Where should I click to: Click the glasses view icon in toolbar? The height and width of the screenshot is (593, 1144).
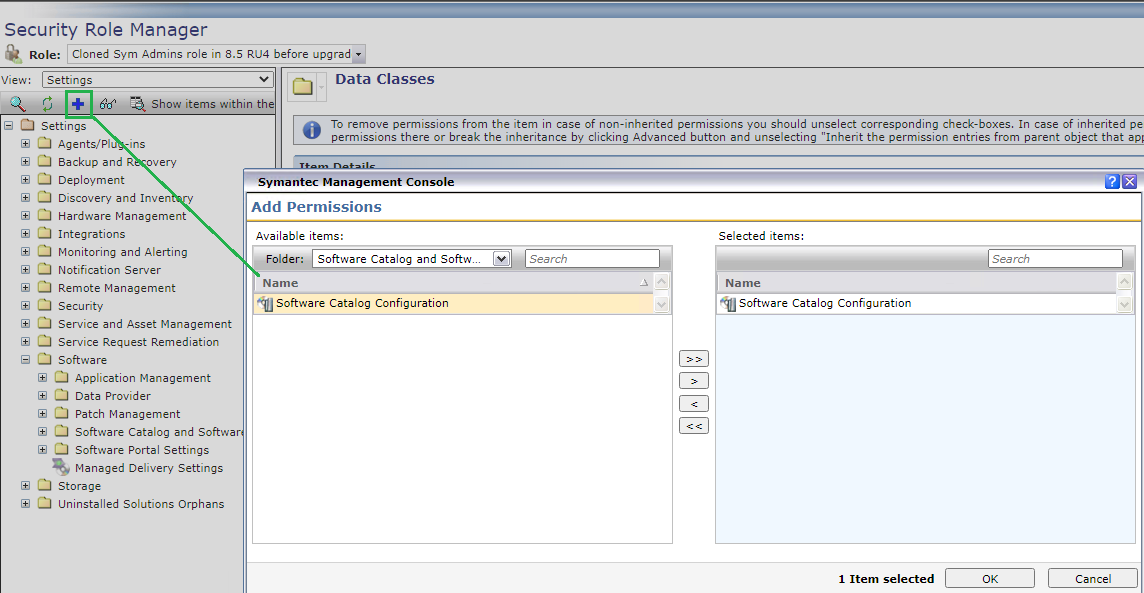point(108,103)
